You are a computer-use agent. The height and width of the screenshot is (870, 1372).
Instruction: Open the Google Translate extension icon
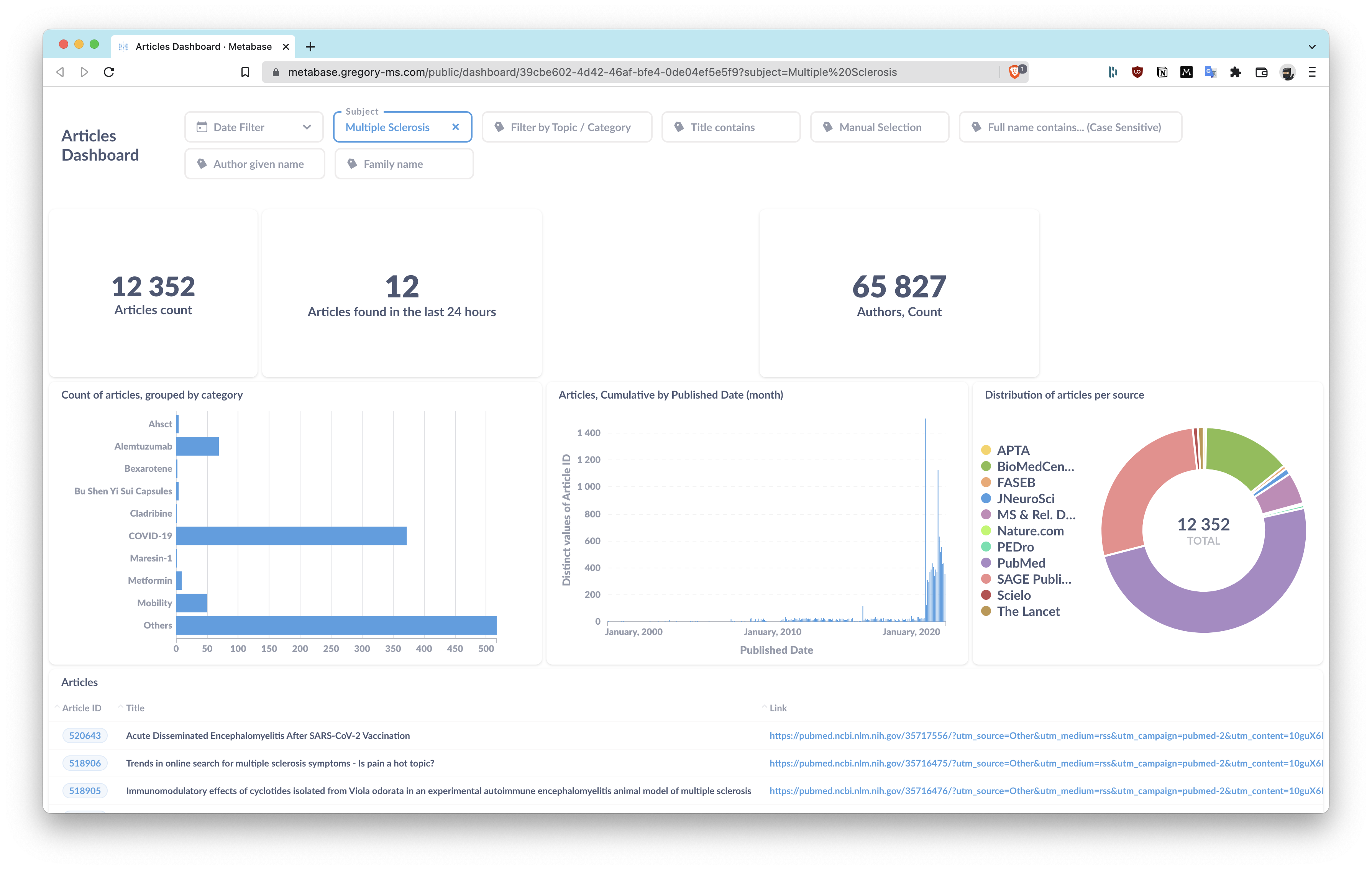[1210, 72]
